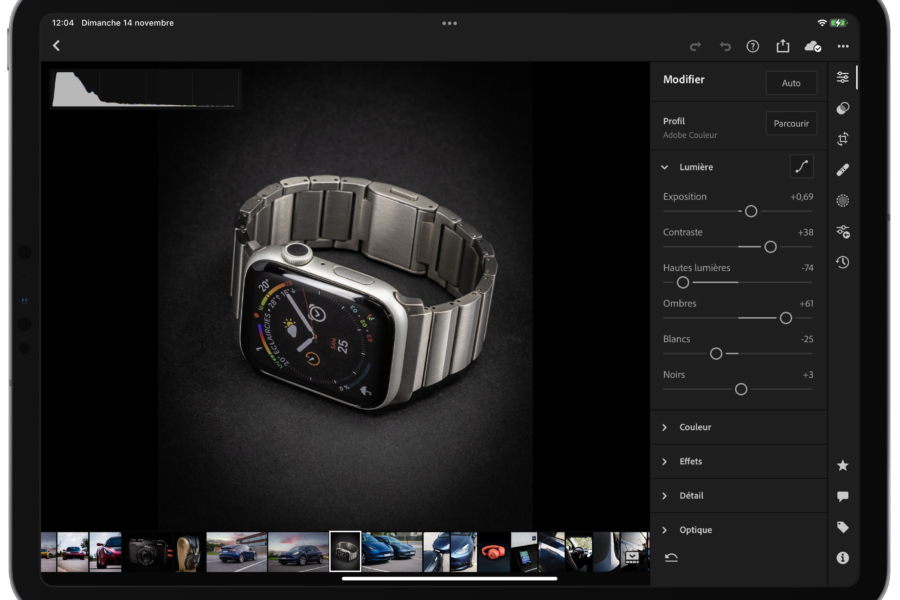The width and height of the screenshot is (900, 600).
Task: Open the Versions history clock icon
Action: coord(843,262)
